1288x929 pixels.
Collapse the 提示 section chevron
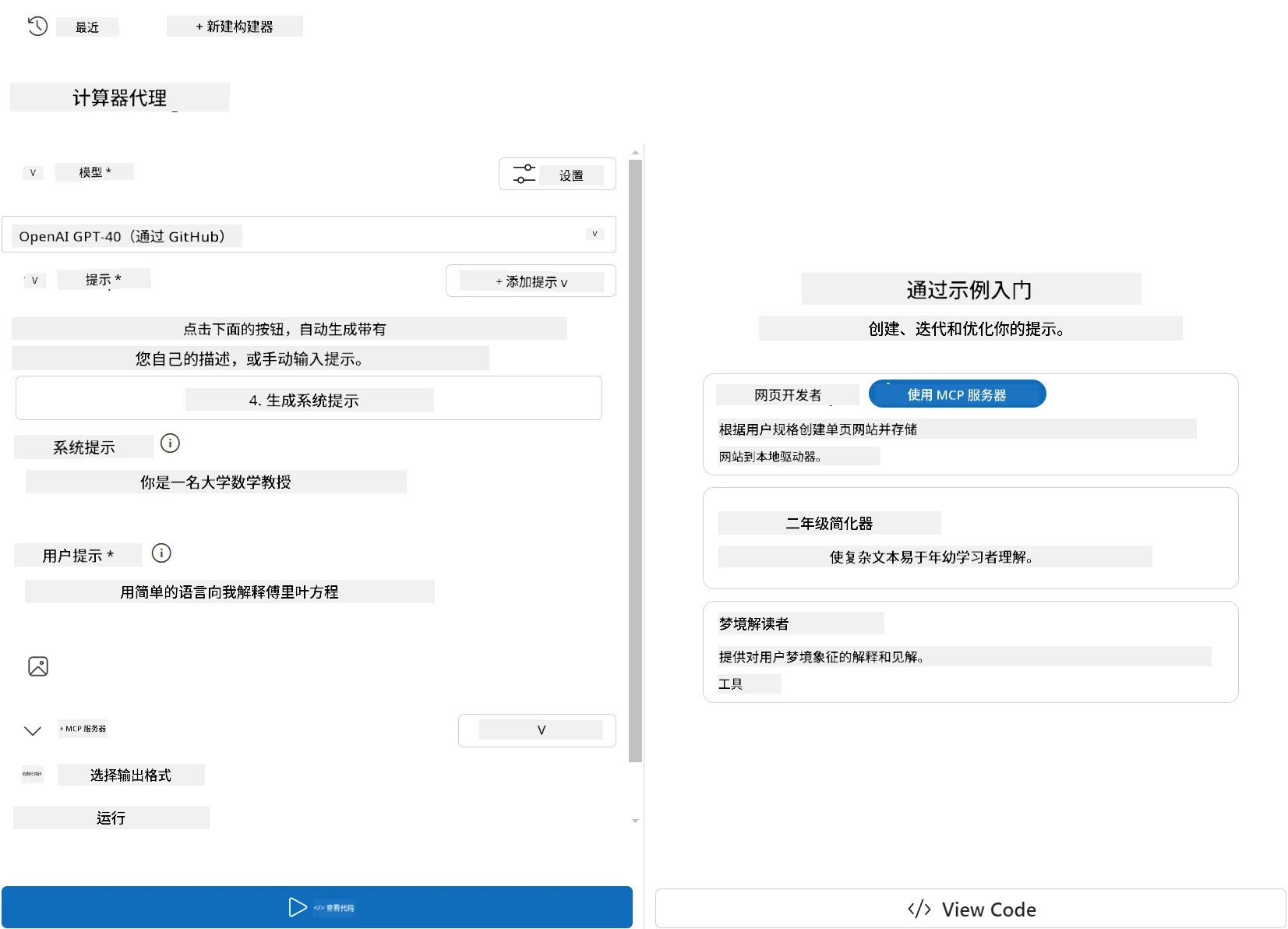[x=34, y=280]
